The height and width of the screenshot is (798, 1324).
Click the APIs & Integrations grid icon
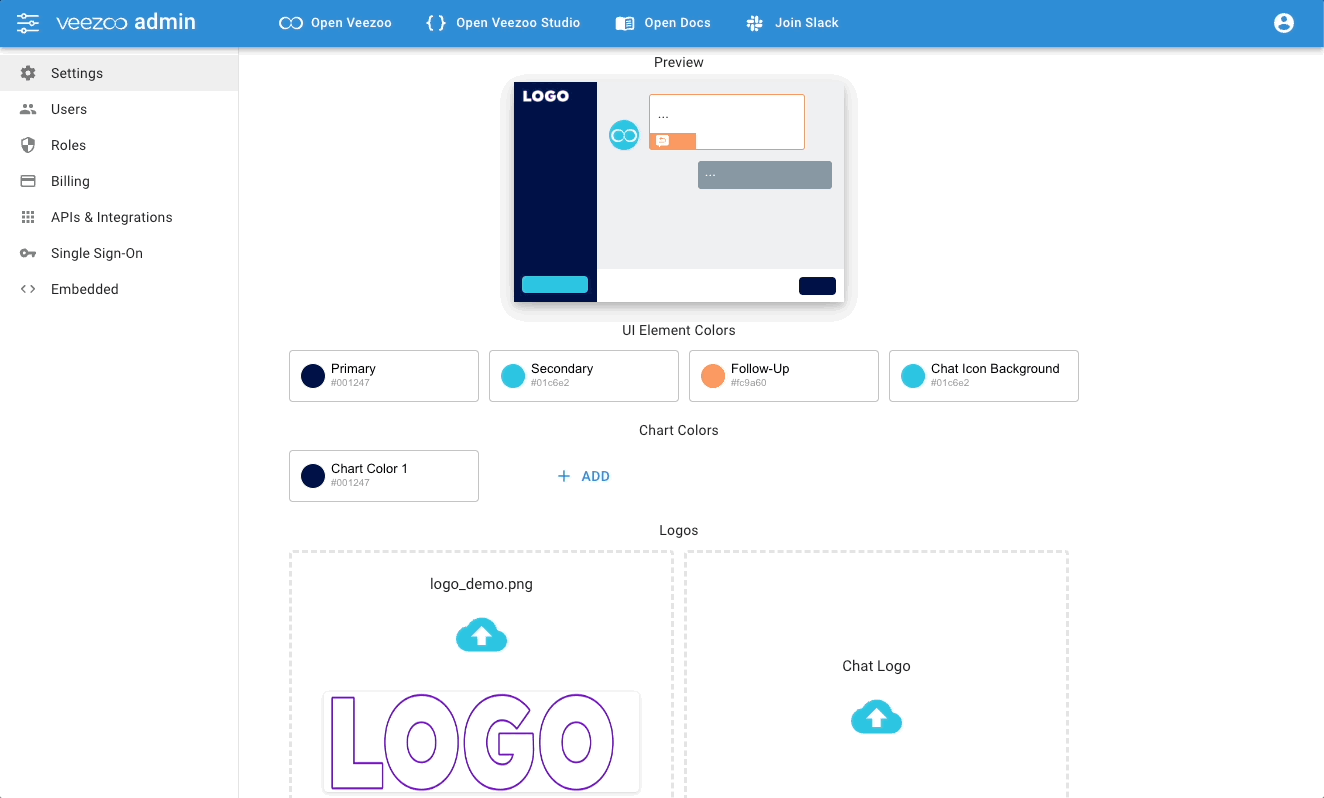coord(28,217)
